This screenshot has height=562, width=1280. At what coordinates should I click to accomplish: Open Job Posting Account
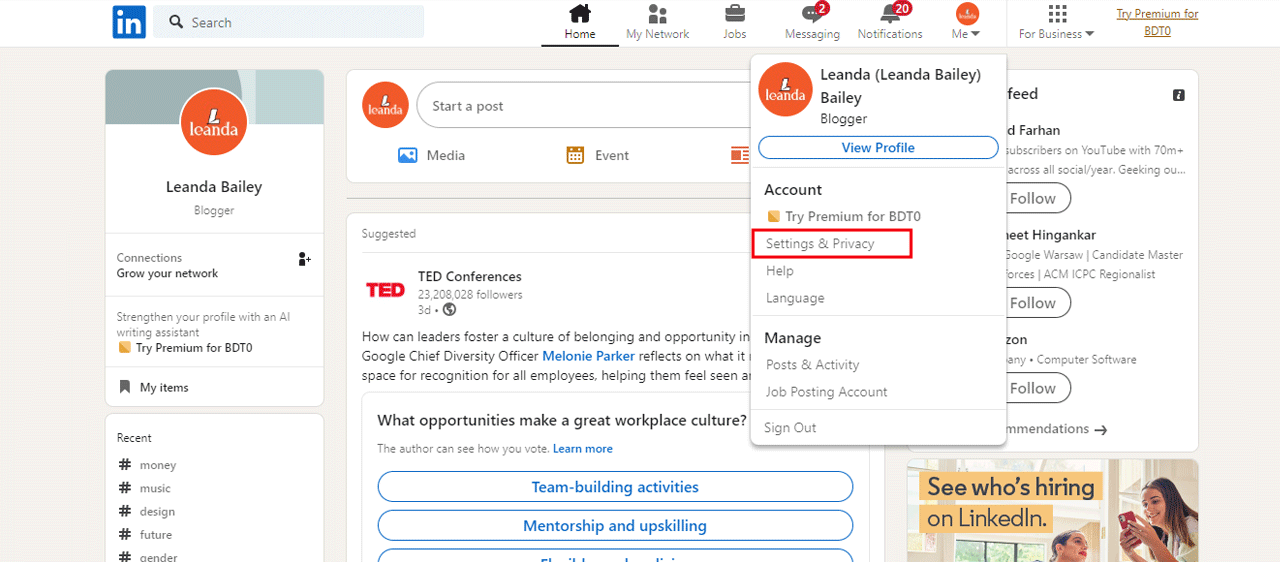tap(826, 392)
